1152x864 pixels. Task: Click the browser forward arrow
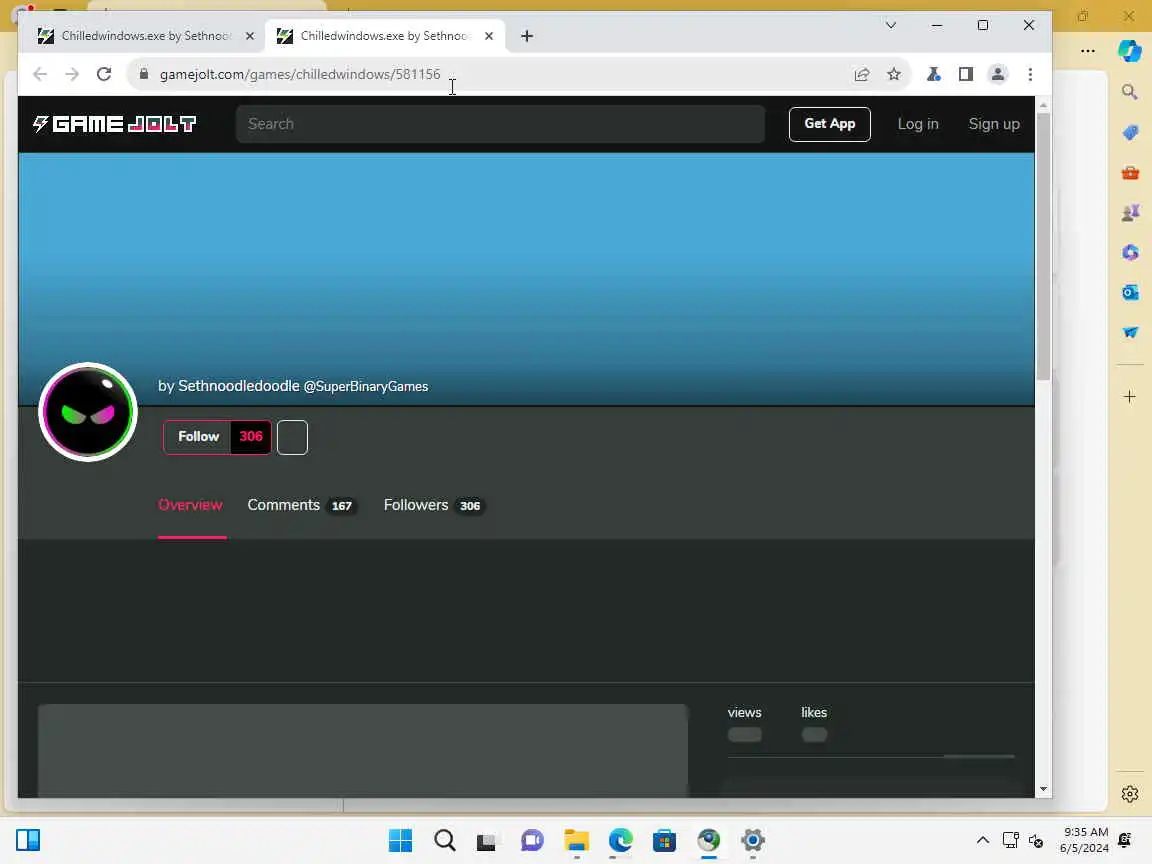coord(72,74)
